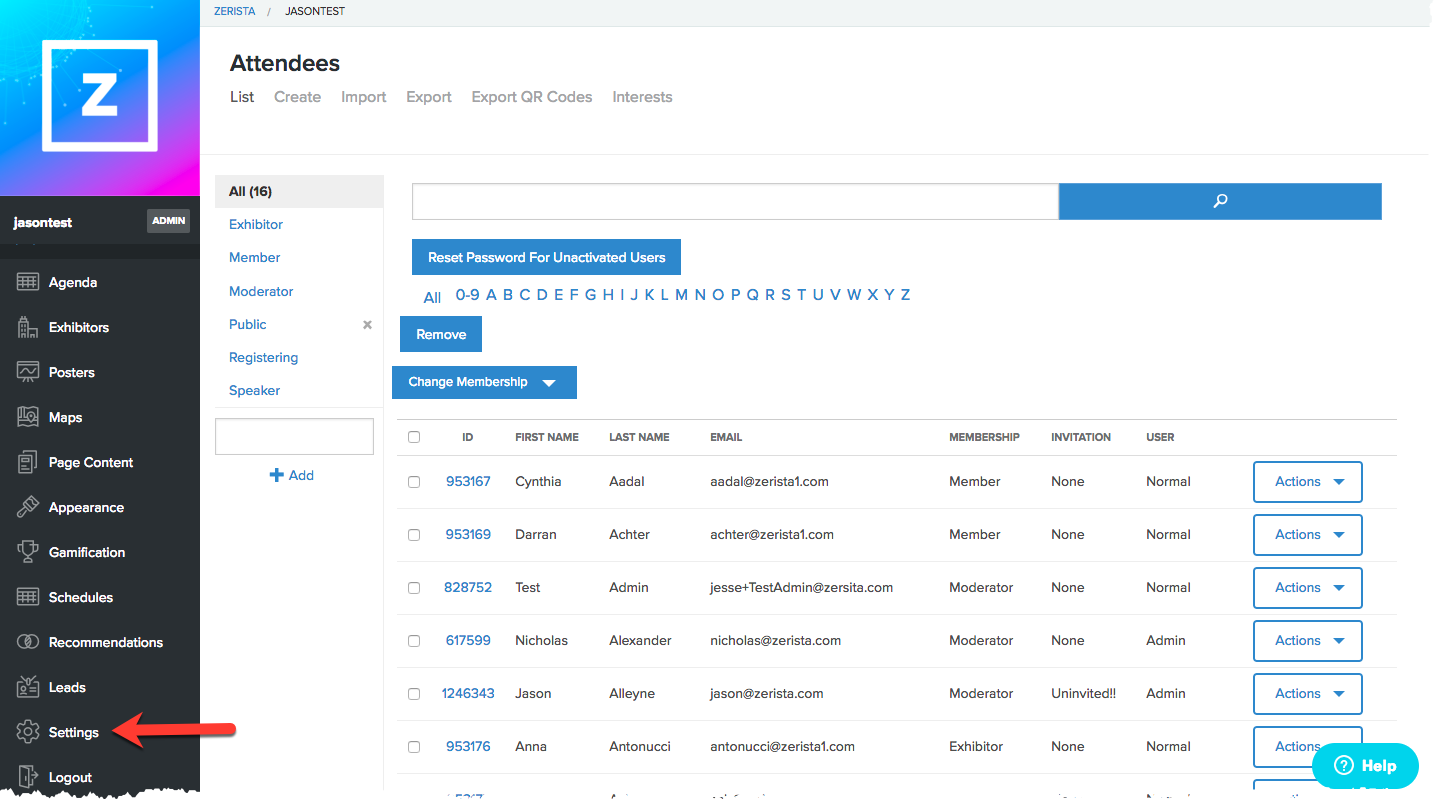Filter attendees by letter M
1440x799 pixels.
pyautogui.click(x=681, y=295)
